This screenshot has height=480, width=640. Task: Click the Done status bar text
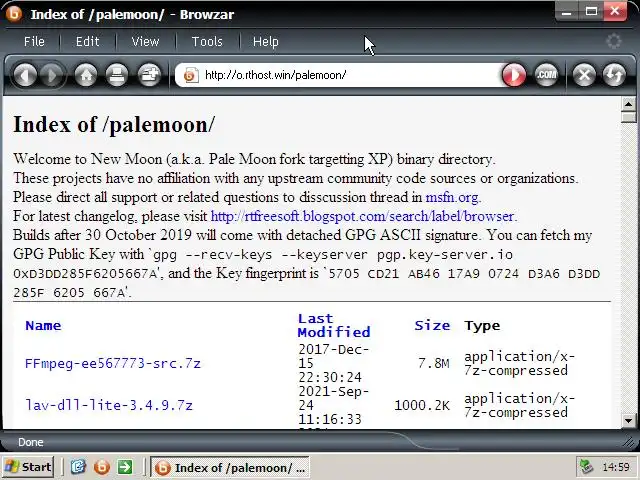pyautogui.click(x=31, y=442)
